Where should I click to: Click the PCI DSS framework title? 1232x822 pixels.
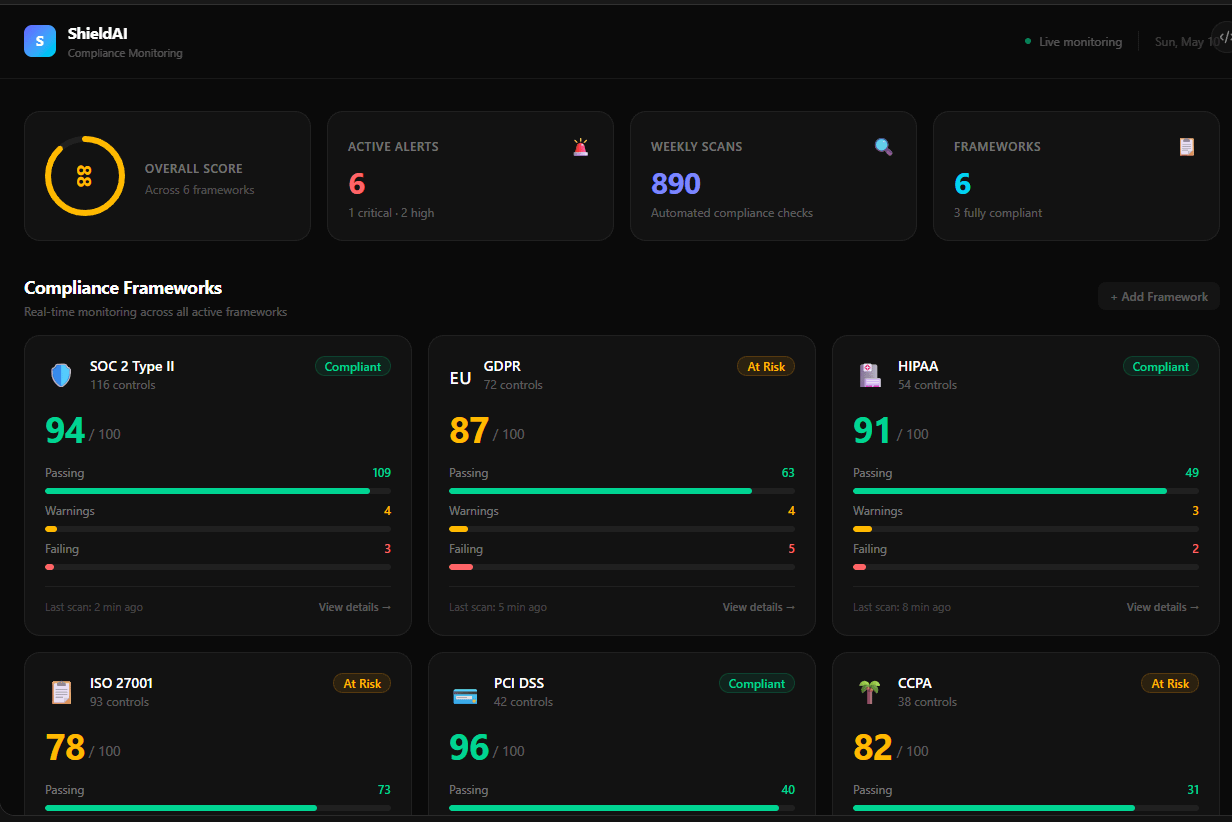(x=519, y=683)
